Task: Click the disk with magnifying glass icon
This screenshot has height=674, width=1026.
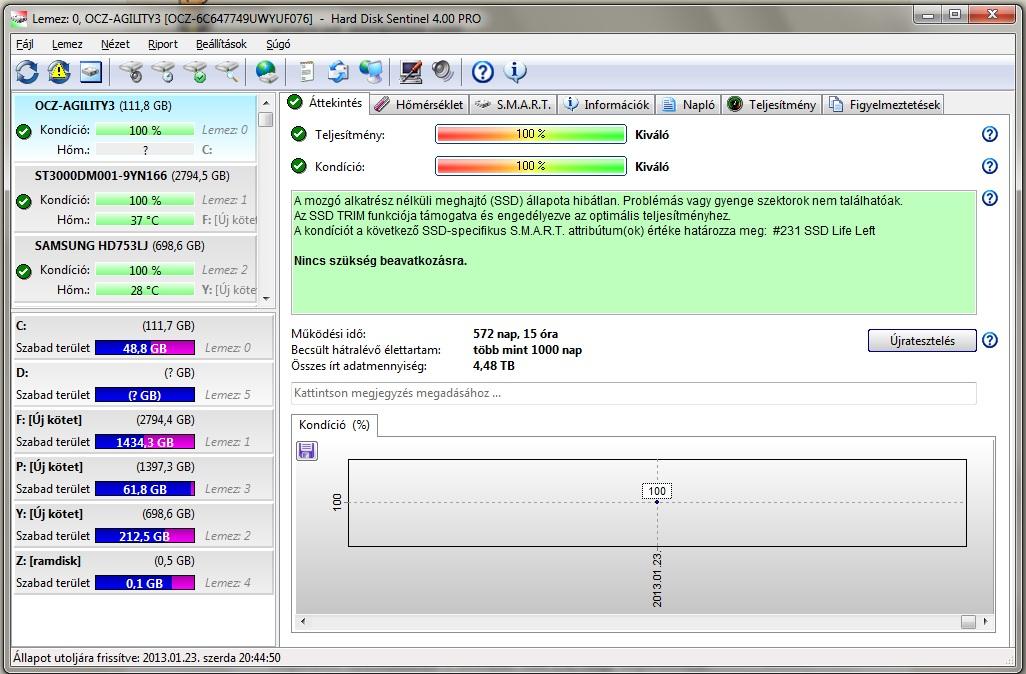Action: click(x=228, y=71)
